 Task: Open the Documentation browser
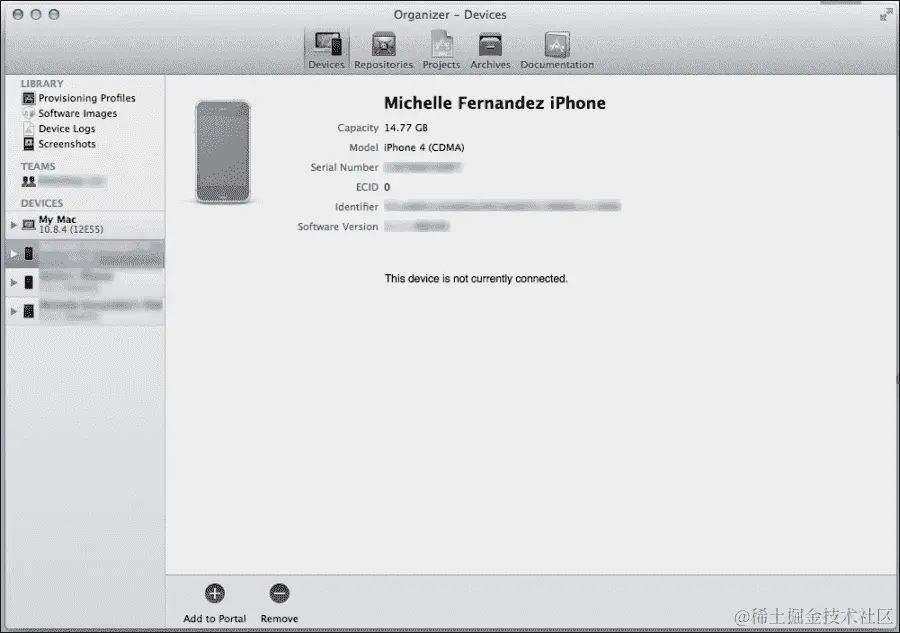[x=556, y=48]
